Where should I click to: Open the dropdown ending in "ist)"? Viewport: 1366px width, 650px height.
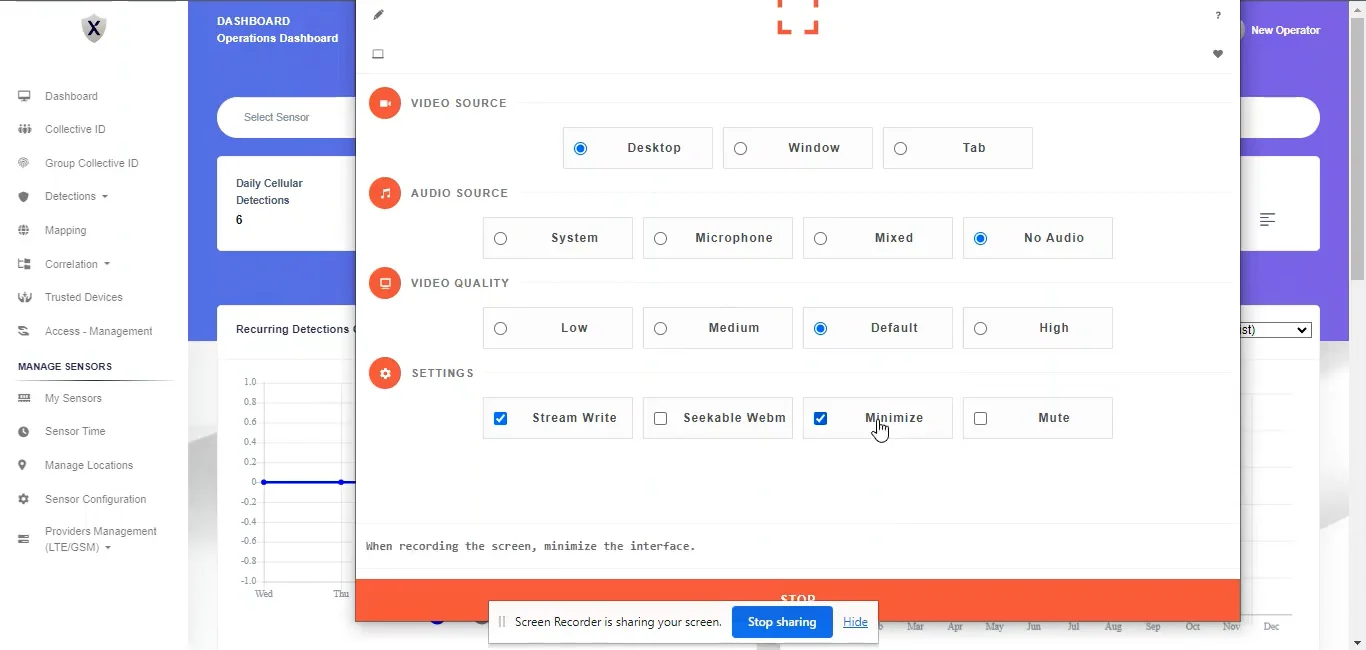[x=1275, y=330]
